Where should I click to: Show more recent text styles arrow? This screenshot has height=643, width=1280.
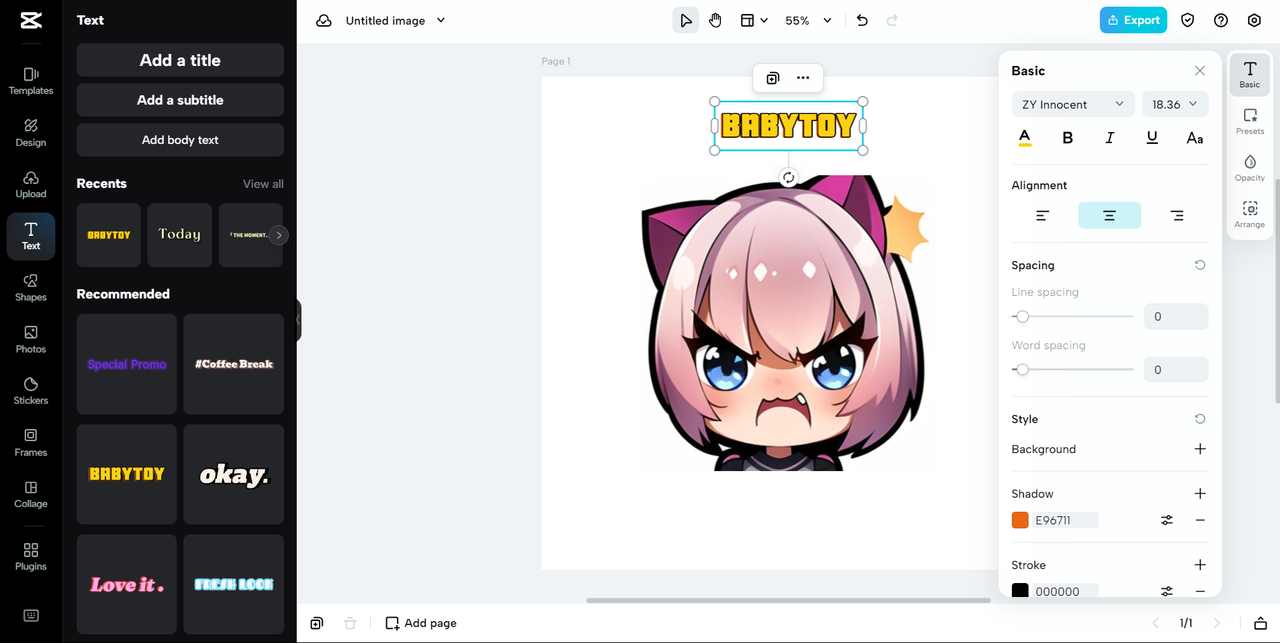pos(279,235)
